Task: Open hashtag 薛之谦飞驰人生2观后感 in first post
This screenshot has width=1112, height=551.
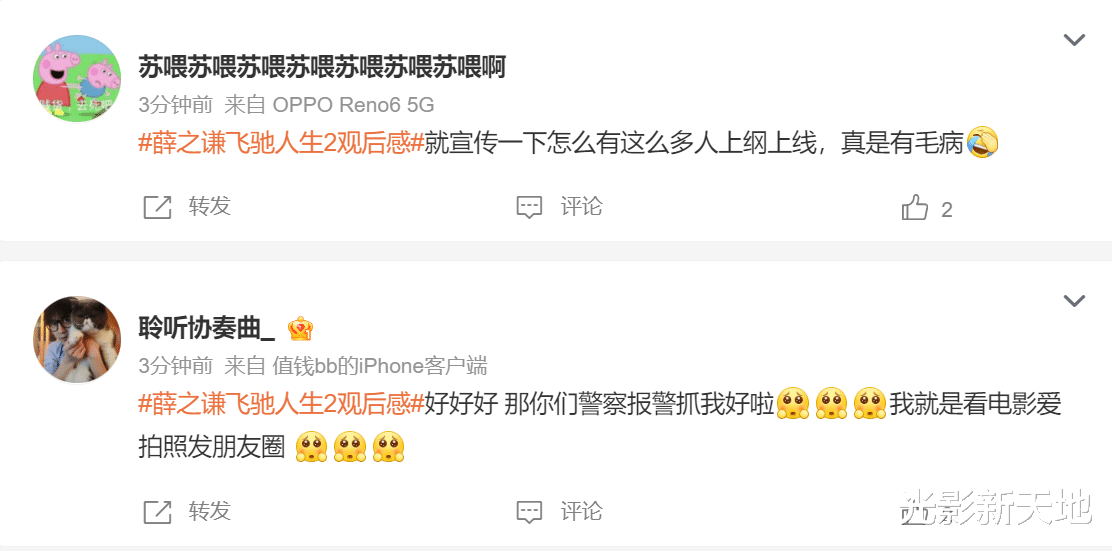Action: (281, 144)
